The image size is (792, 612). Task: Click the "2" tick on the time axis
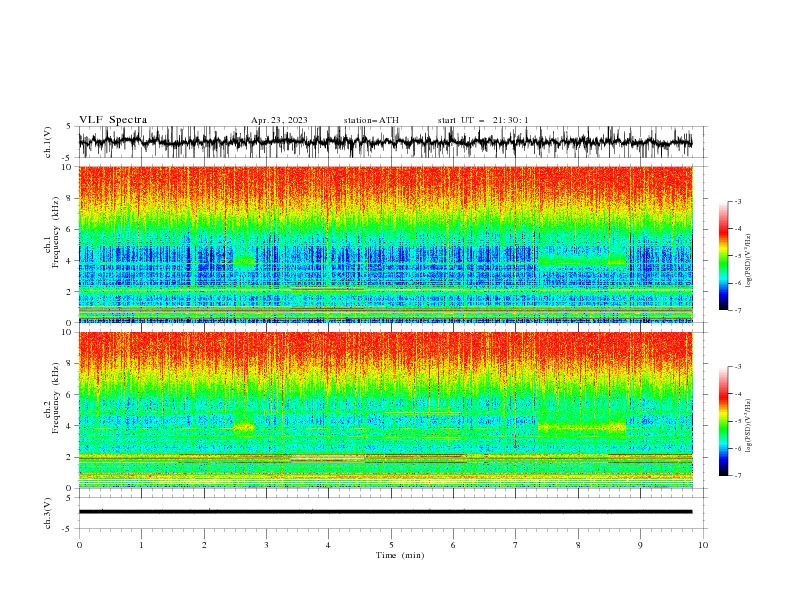(x=204, y=545)
